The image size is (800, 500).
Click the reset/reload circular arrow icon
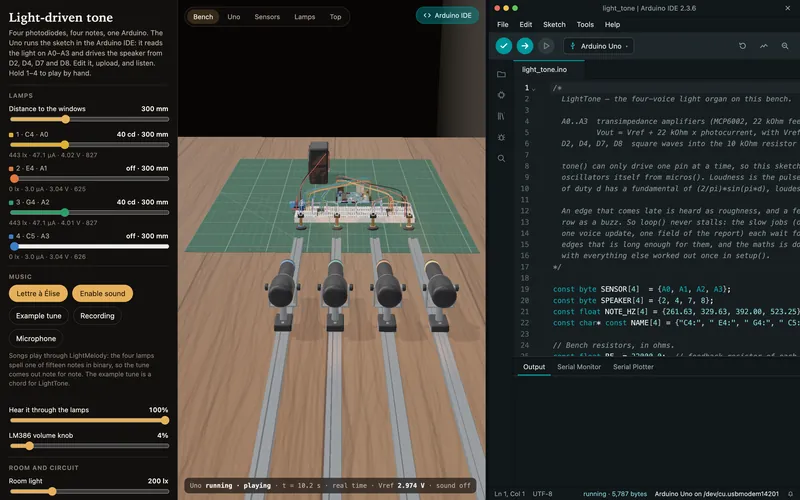742,46
